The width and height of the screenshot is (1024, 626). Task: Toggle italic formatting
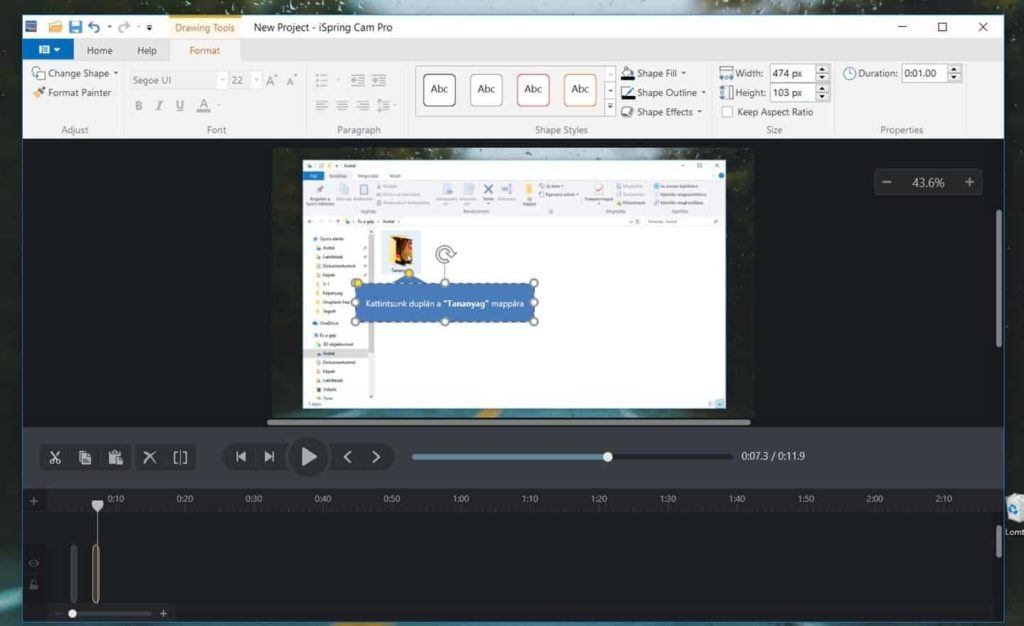tap(159, 105)
